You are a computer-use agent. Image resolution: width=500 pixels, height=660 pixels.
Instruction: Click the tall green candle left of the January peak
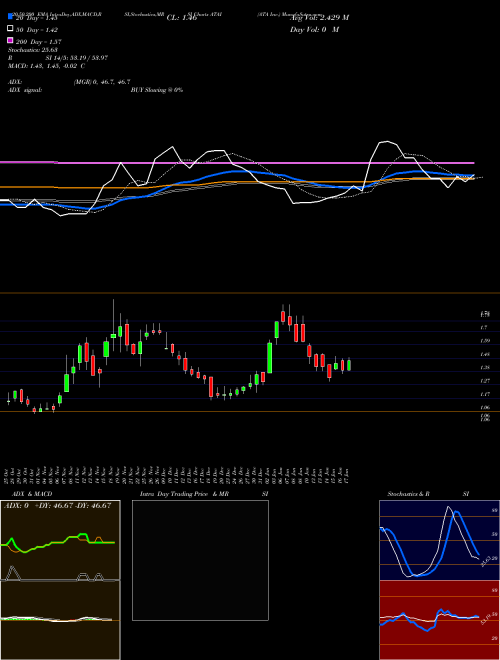(x=269, y=356)
